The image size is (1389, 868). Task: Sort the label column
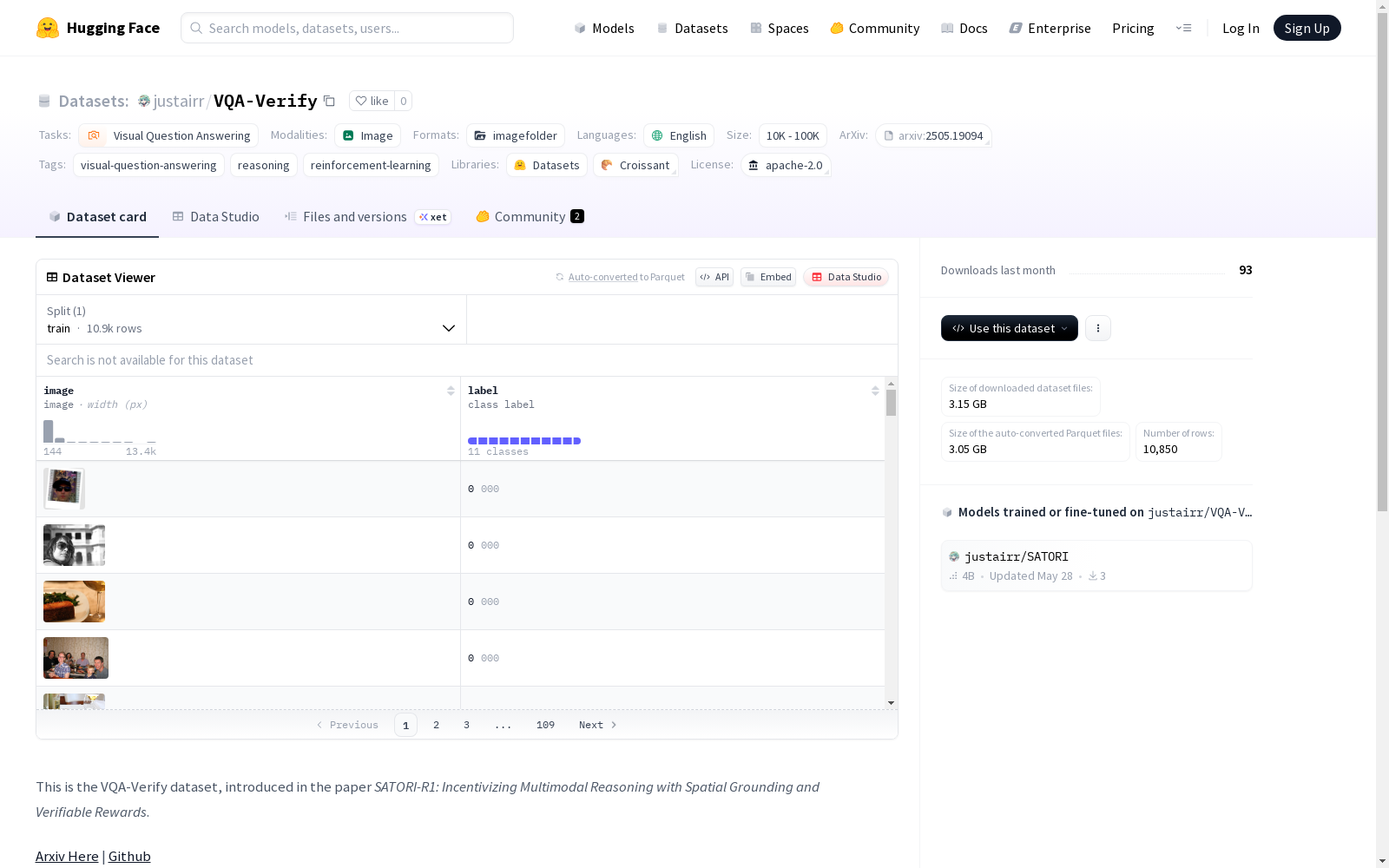[875, 391]
